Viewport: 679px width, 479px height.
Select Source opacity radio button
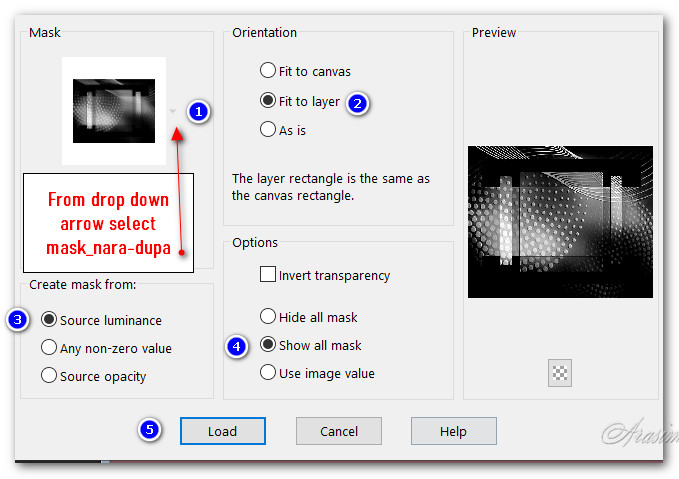pyautogui.click(x=49, y=376)
